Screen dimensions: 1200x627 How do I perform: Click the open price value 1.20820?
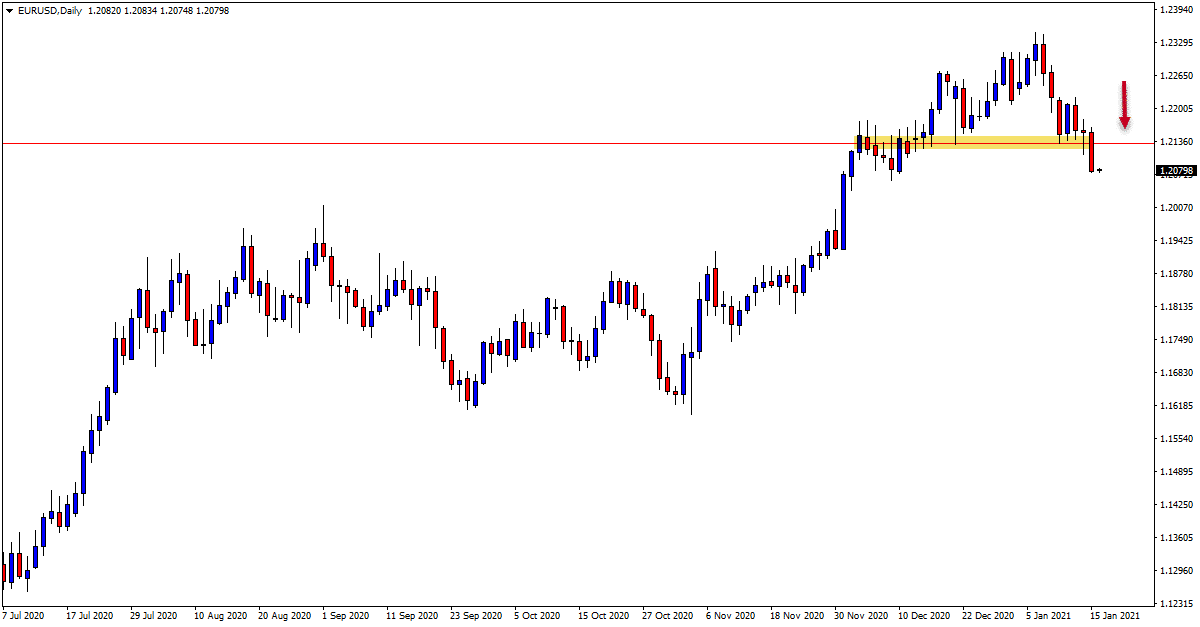pos(105,11)
